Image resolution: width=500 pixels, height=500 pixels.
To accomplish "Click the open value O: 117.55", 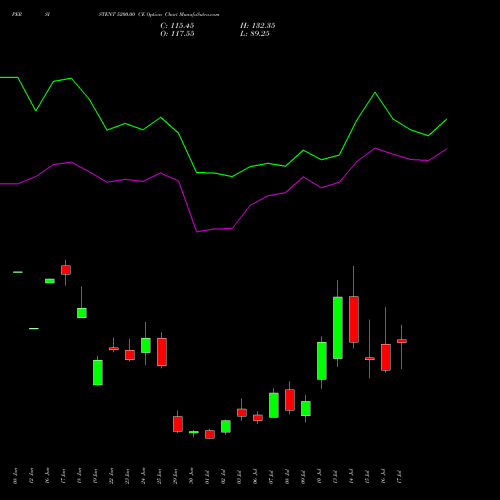I will (x=177, y=34).
